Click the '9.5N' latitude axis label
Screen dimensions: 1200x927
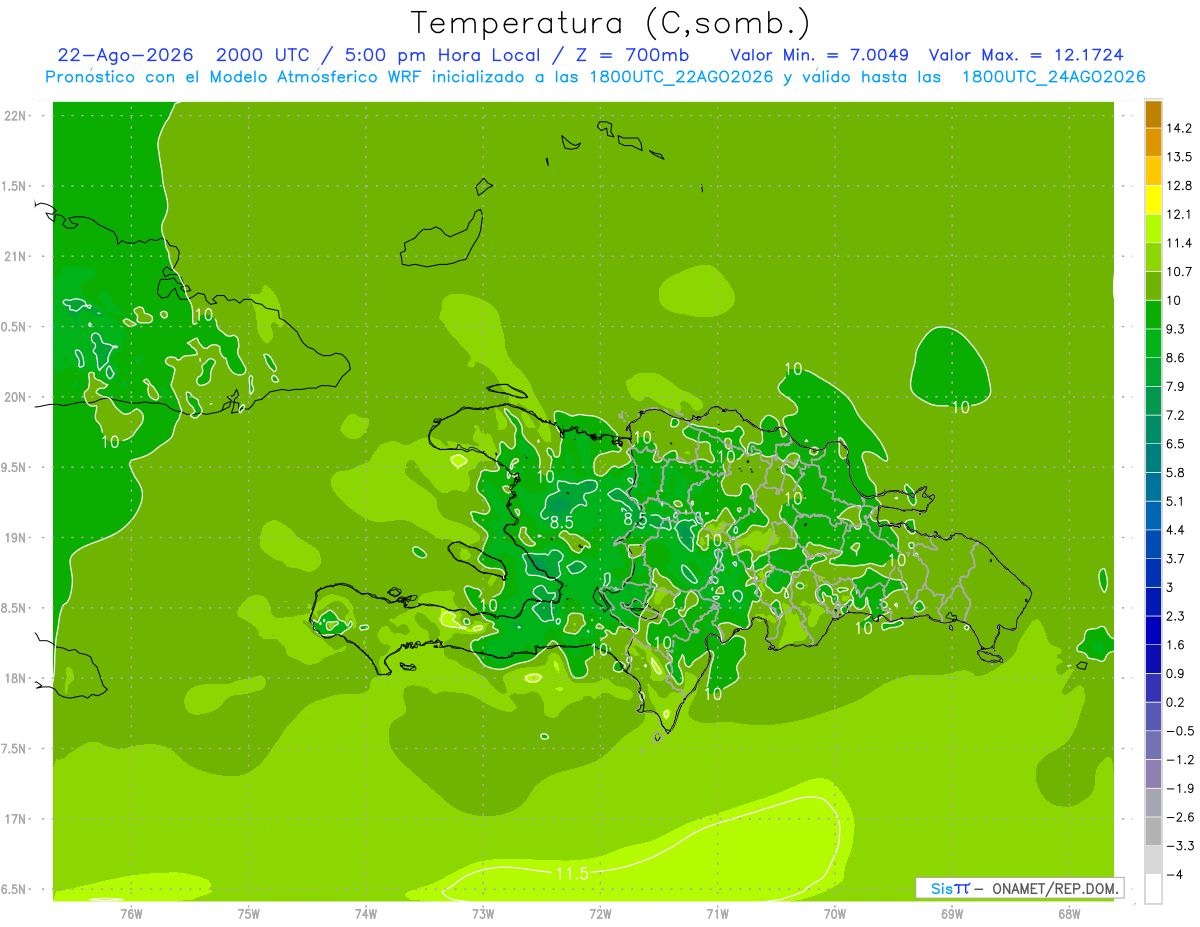14,467
